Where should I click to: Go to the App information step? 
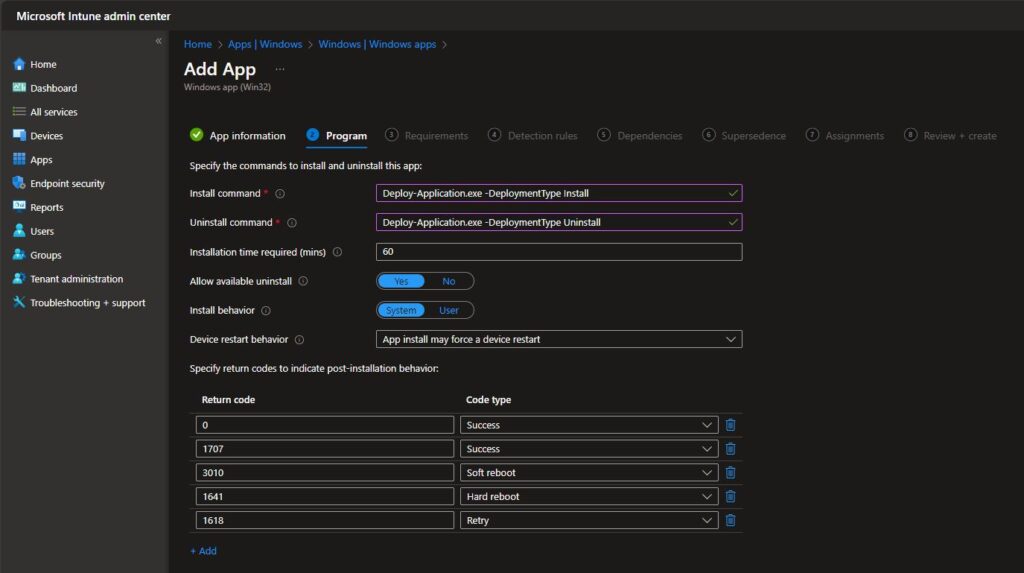click(x=238, y=135)
